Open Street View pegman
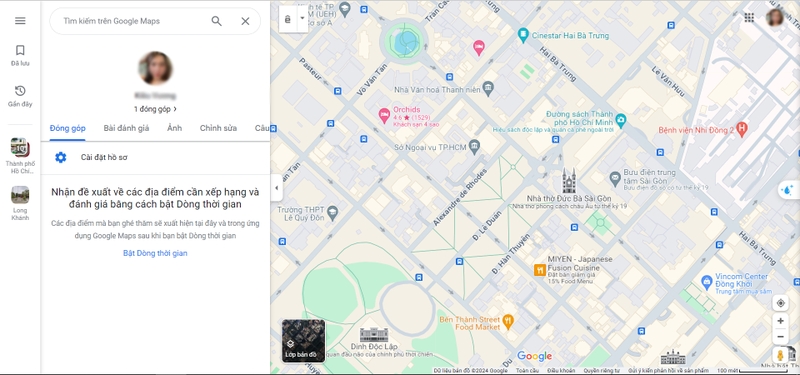 point(780,355)
